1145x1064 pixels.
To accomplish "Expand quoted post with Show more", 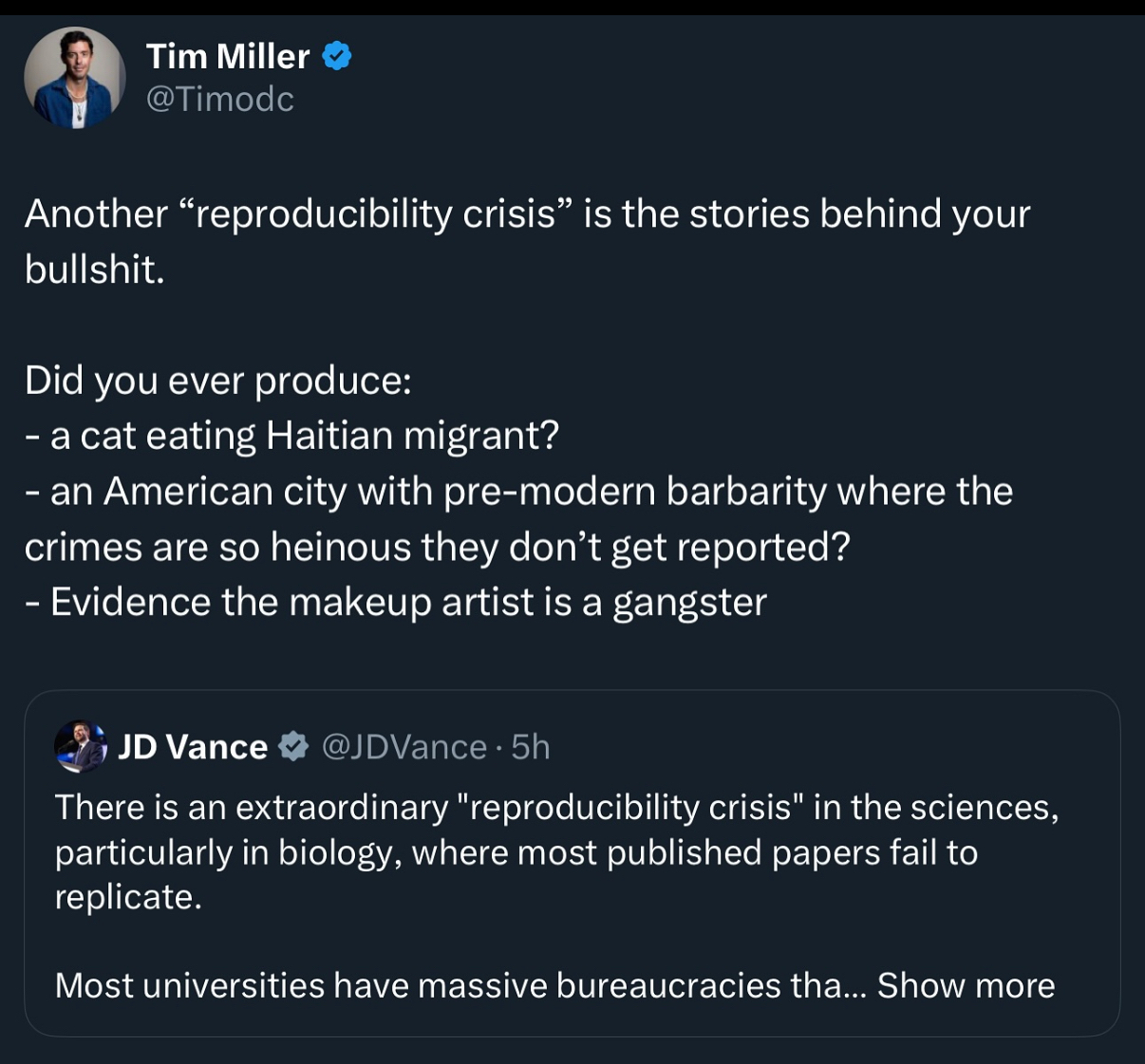I will (966, 985).
